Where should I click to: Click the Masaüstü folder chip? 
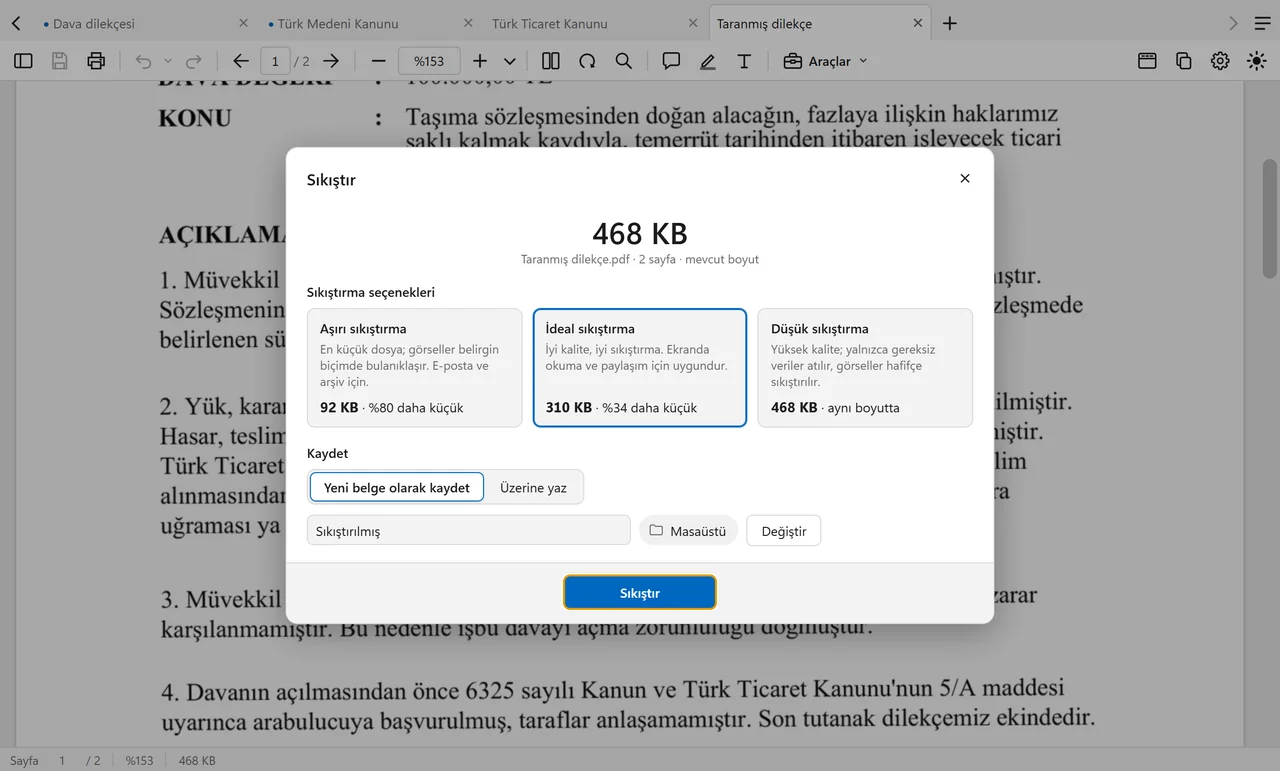point(688,531)
